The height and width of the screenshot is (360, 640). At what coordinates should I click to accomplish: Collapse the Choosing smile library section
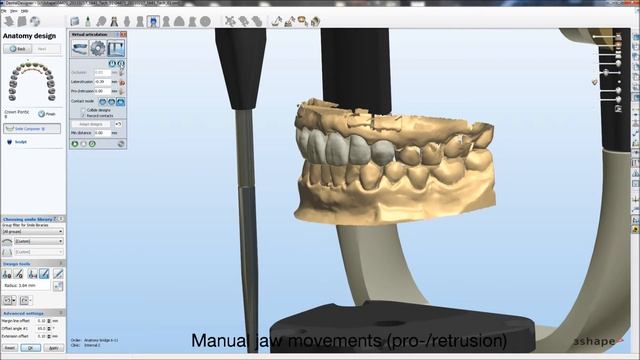click(x=61, y=219)
